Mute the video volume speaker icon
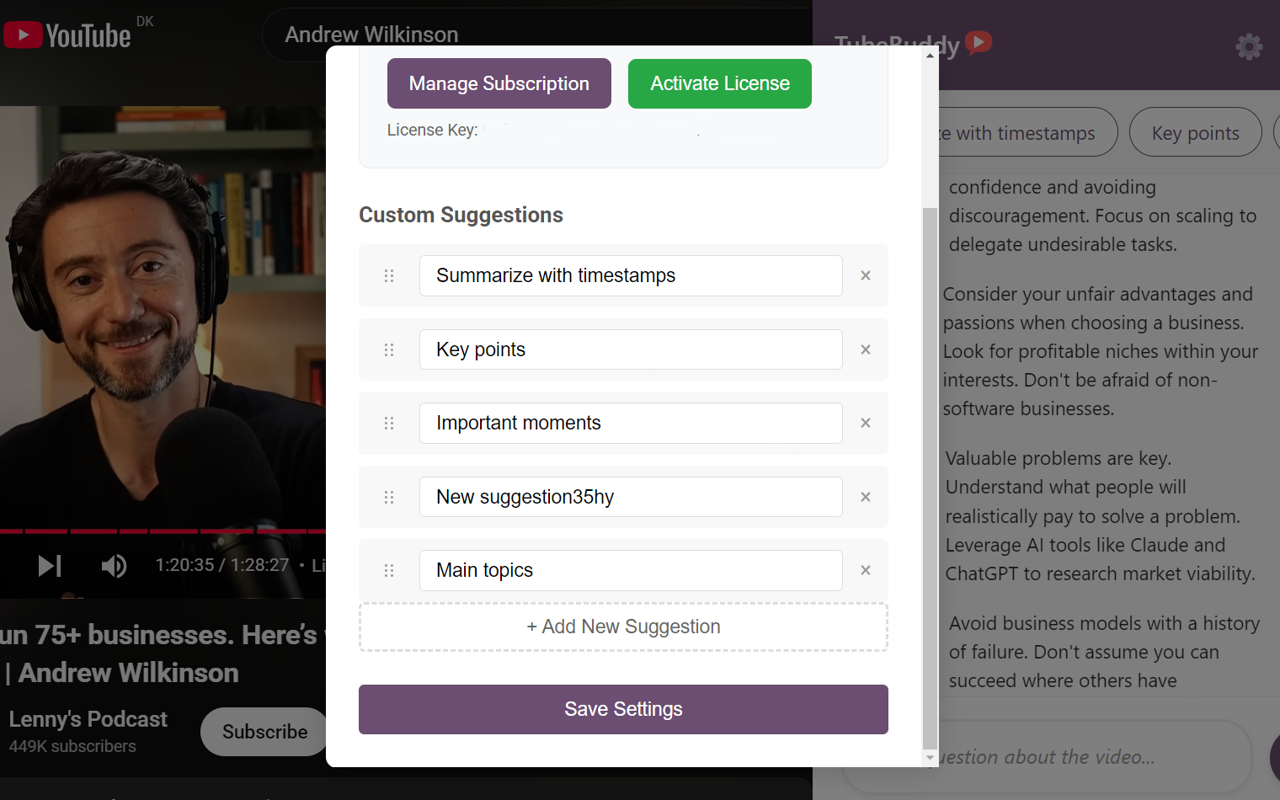1280x800 pixels. (x=114, y=566)
